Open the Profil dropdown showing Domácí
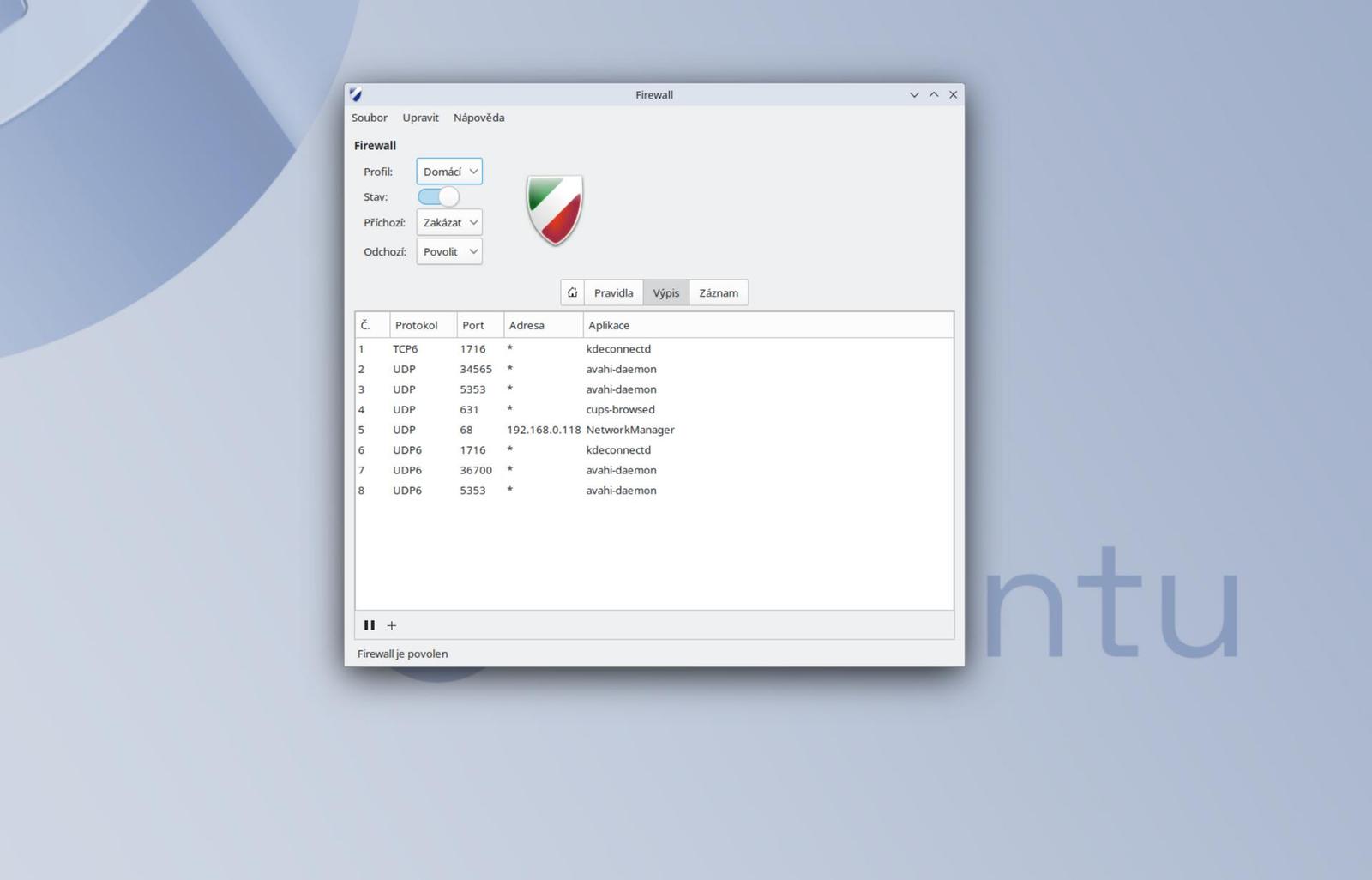1372x880 pixels. coord(449,172)
